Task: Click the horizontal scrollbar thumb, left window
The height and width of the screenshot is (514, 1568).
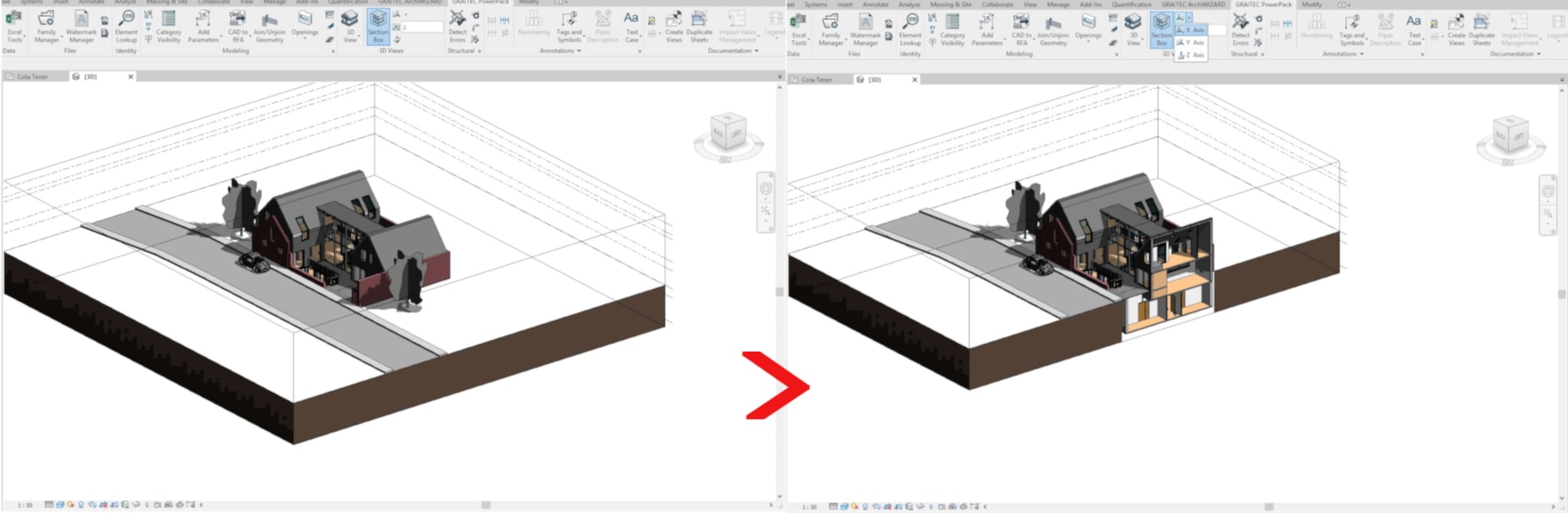Action: tap(486, 505)
